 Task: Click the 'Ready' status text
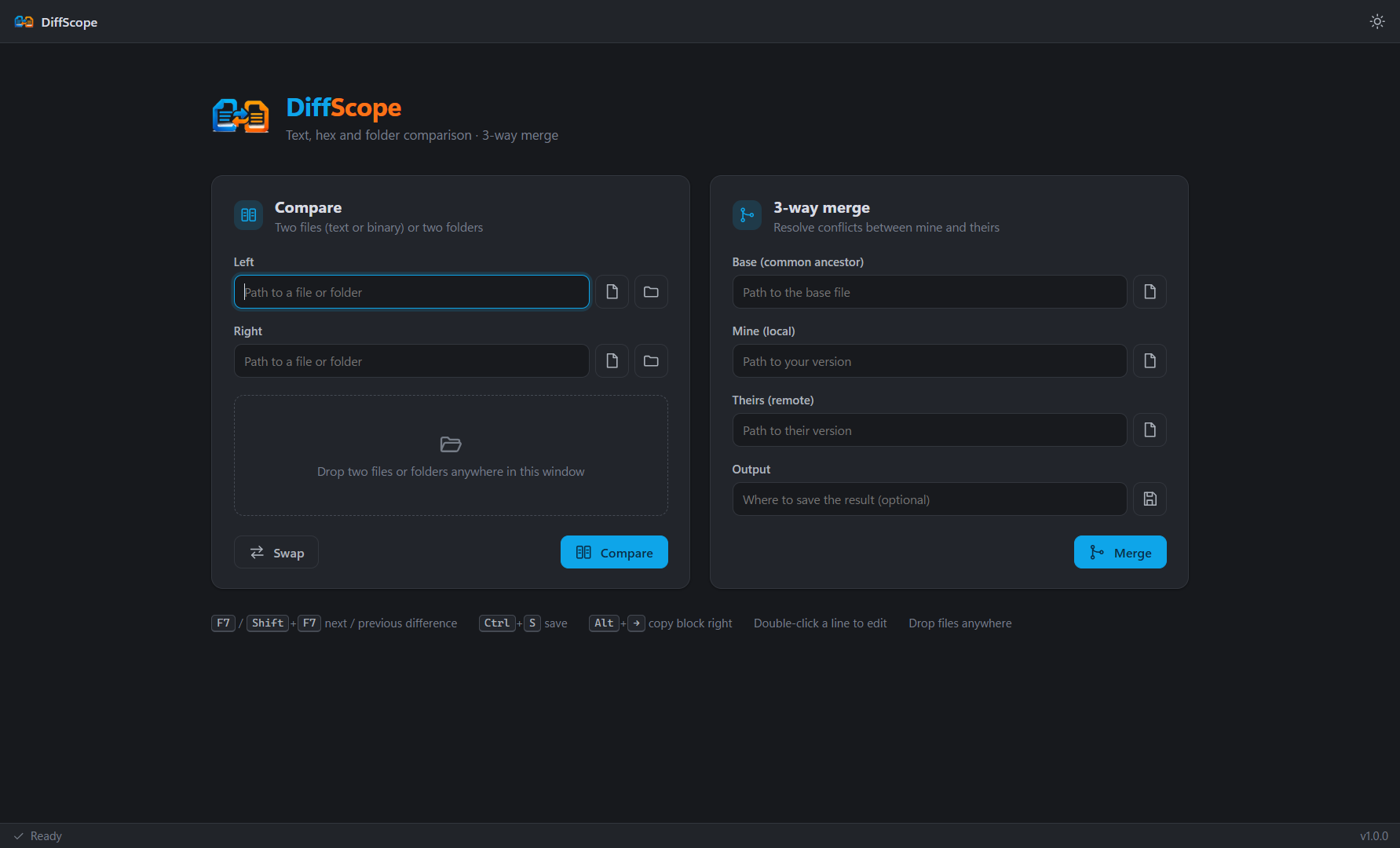[x=46, y=836]
